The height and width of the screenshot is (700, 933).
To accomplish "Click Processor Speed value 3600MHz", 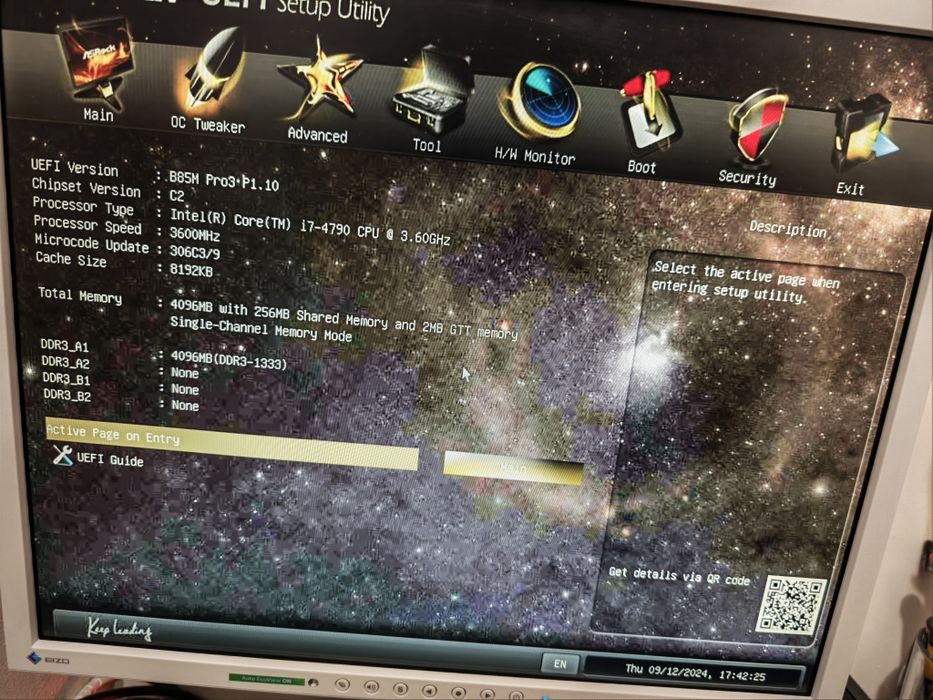I will pos(195,233).
